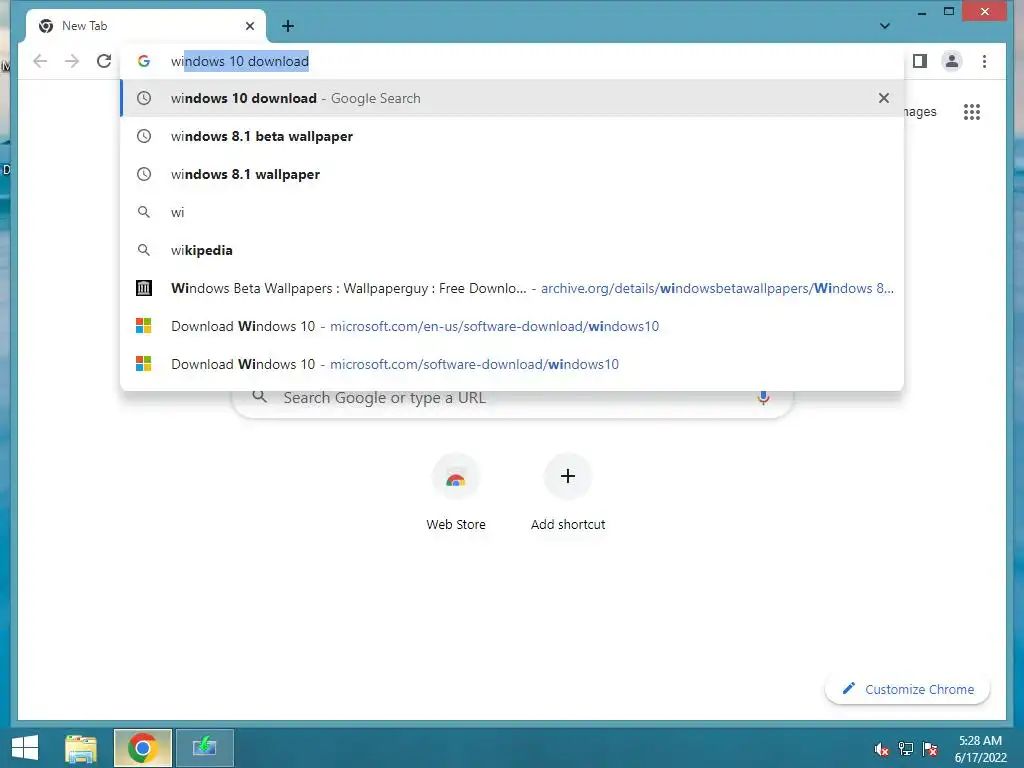Open the tab search dropdown chevron
This screenshot has height=768, width=1024.
[884, 26]
